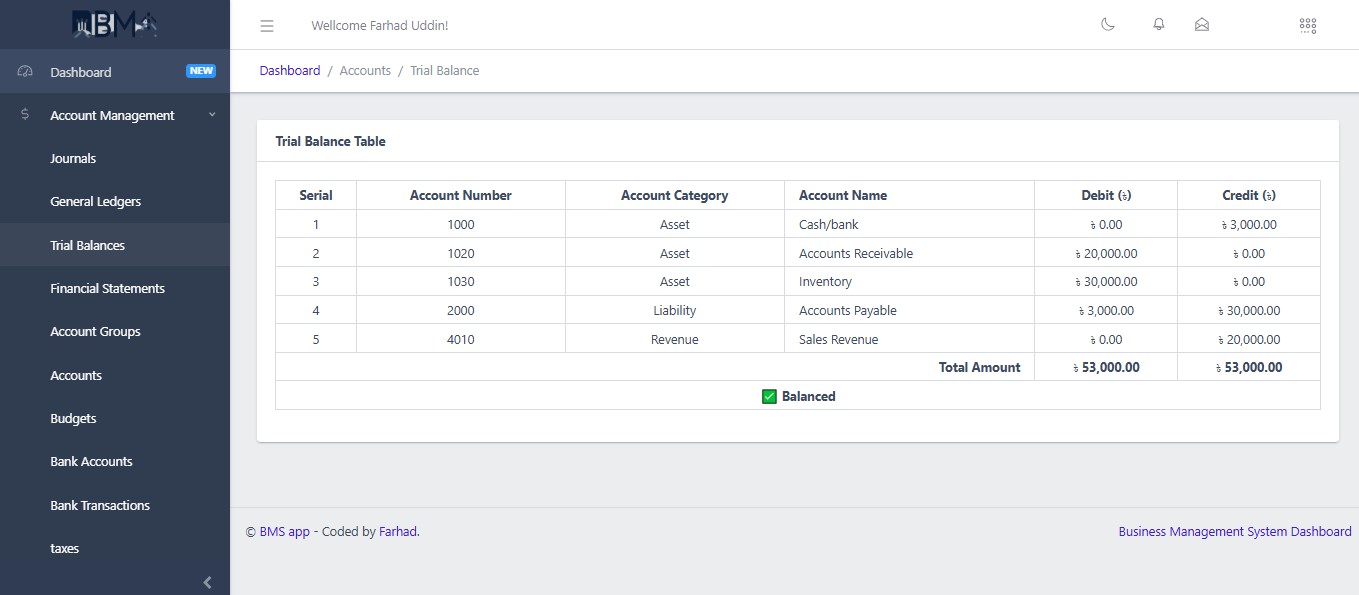Click the Wellcome Farhad Uddin! greeting
1359x595 pixels.
pyautogui.click(x=380, y=25)
